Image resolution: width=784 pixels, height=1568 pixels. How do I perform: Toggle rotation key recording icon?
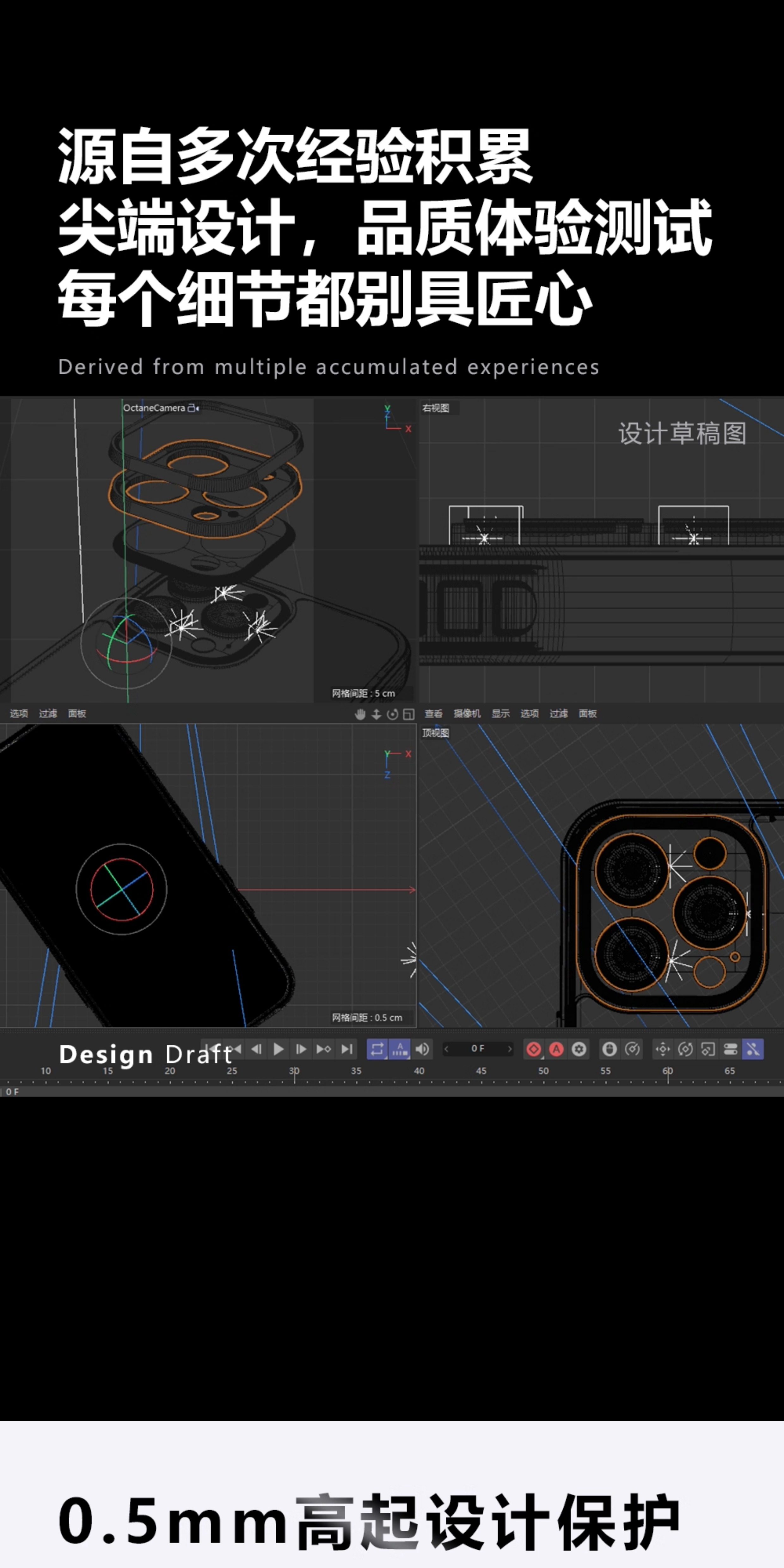(x=685, y=1049)
